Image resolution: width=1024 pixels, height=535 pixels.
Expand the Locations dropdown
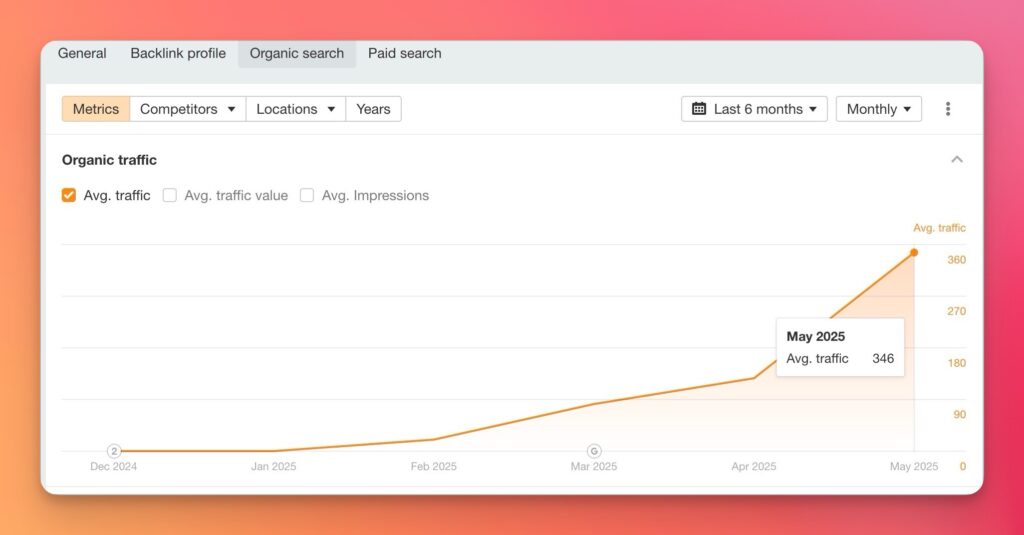(295, 109)
